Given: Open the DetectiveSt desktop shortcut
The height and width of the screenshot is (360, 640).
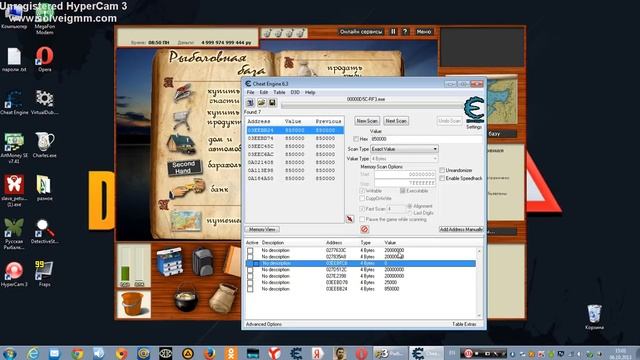Looking at the screenshot, I should click(44, 232).
